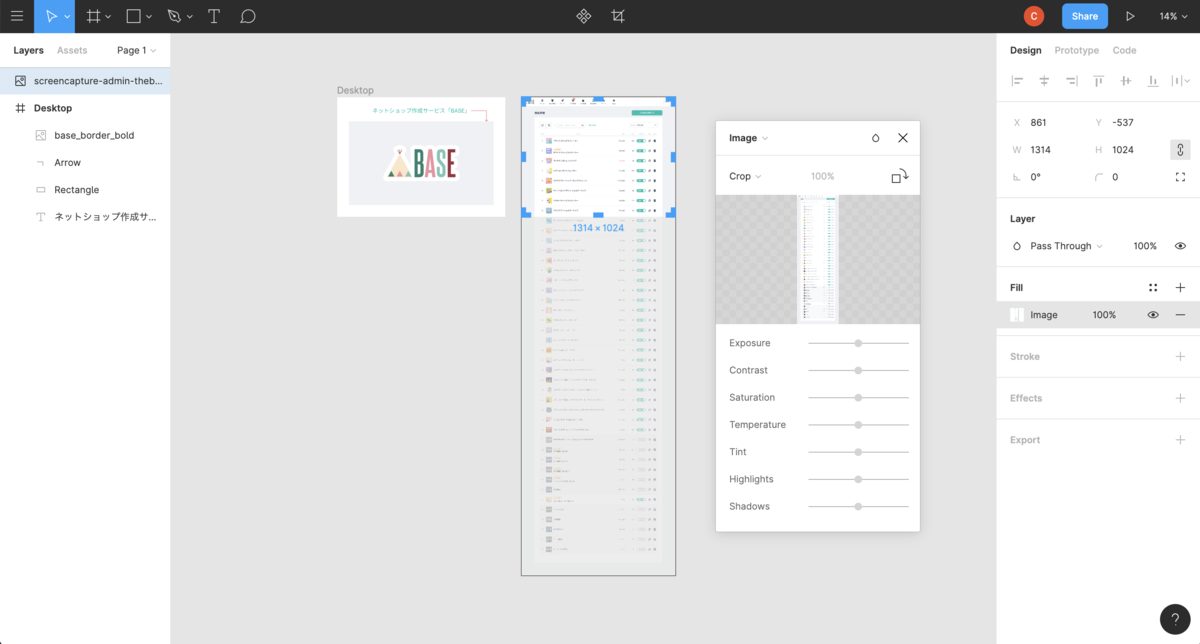This screenshot has width=1200, height=644.
Task: Switch to the Design tab
Action: click(1025, 50)
